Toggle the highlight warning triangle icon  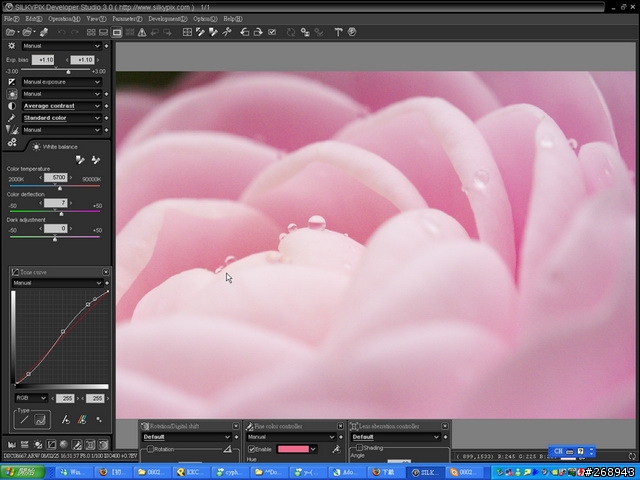point(142,32)
